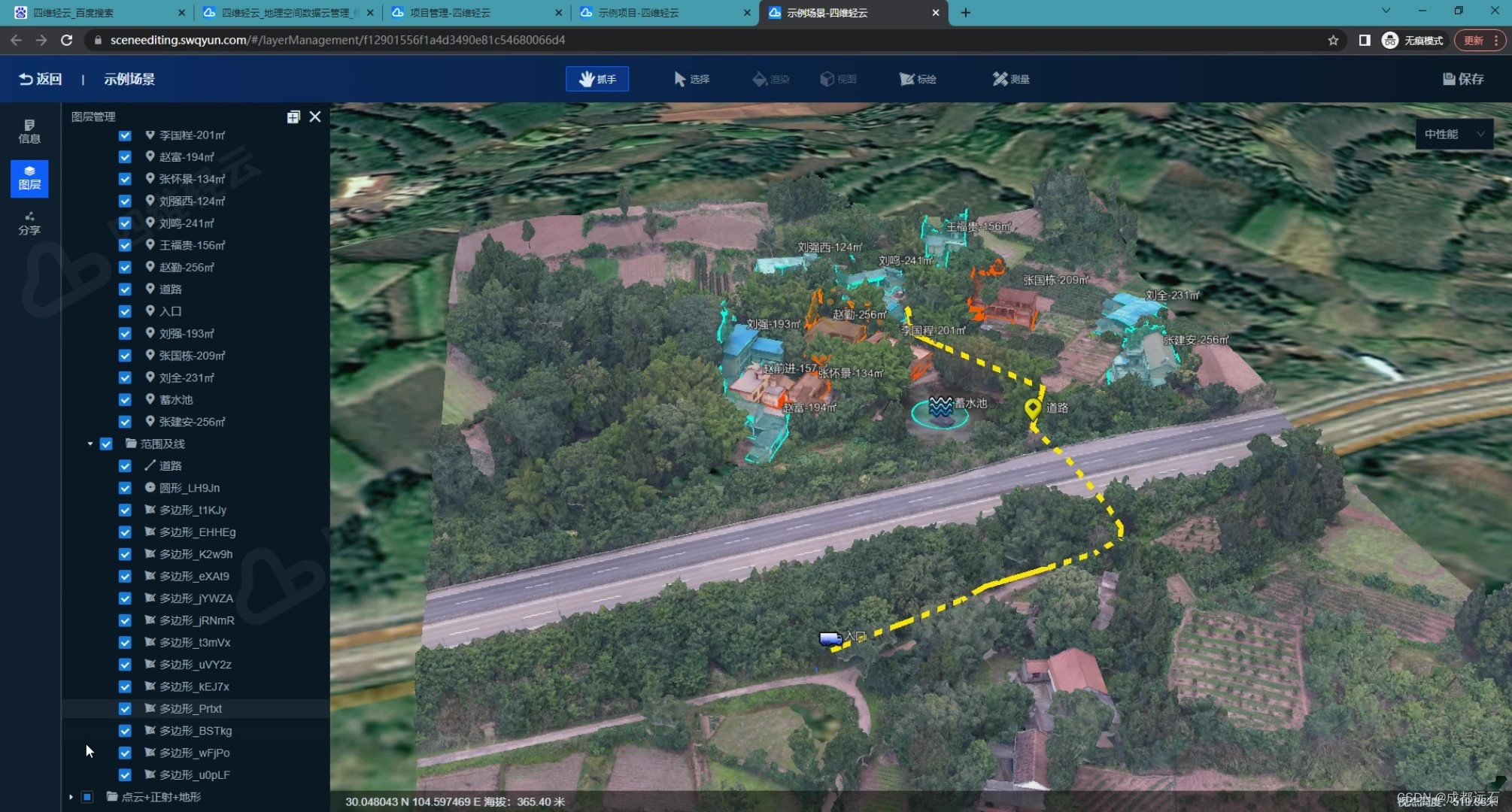Select the 多边形_EHHEg layer row
1512x812 pixels.
196,532
